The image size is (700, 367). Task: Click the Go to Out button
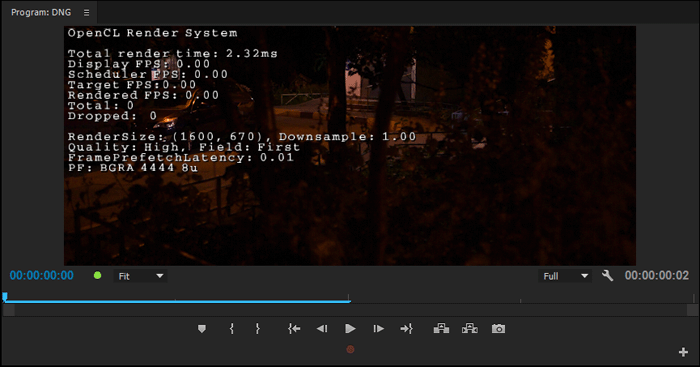point(407,329)
